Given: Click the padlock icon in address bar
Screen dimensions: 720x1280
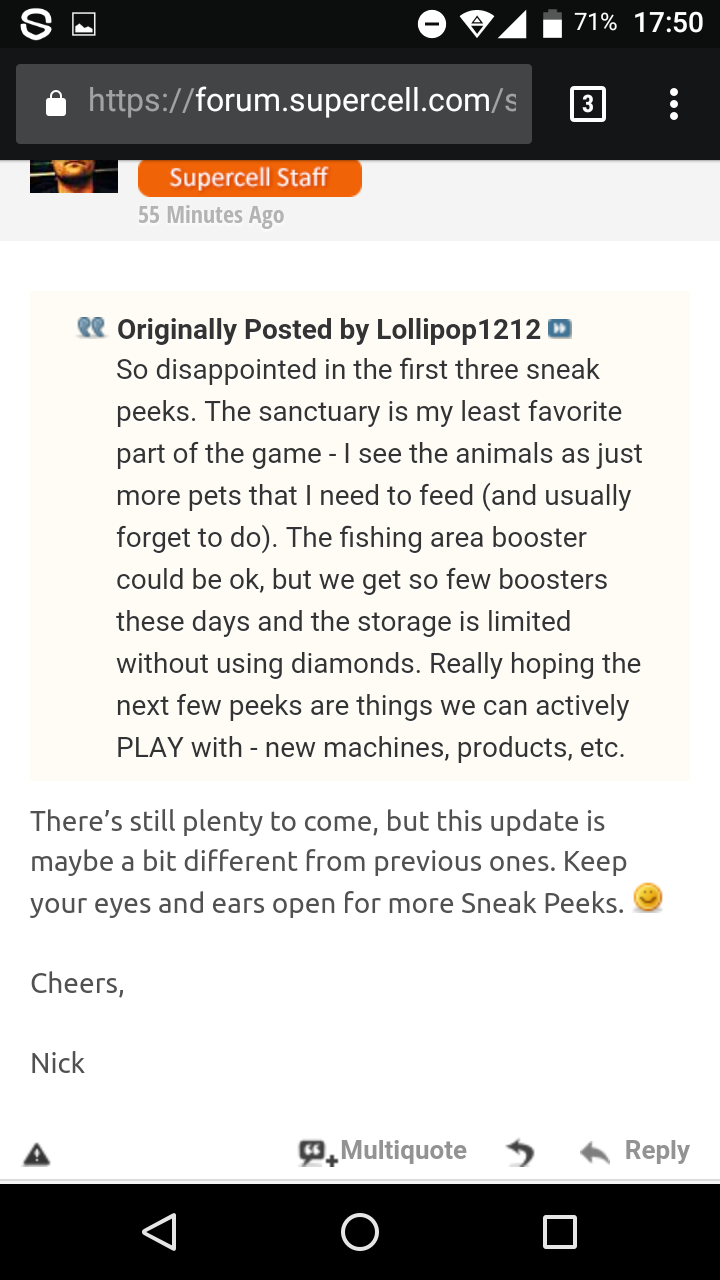Looking at the screenshot, I should click(x=57, y=103).
